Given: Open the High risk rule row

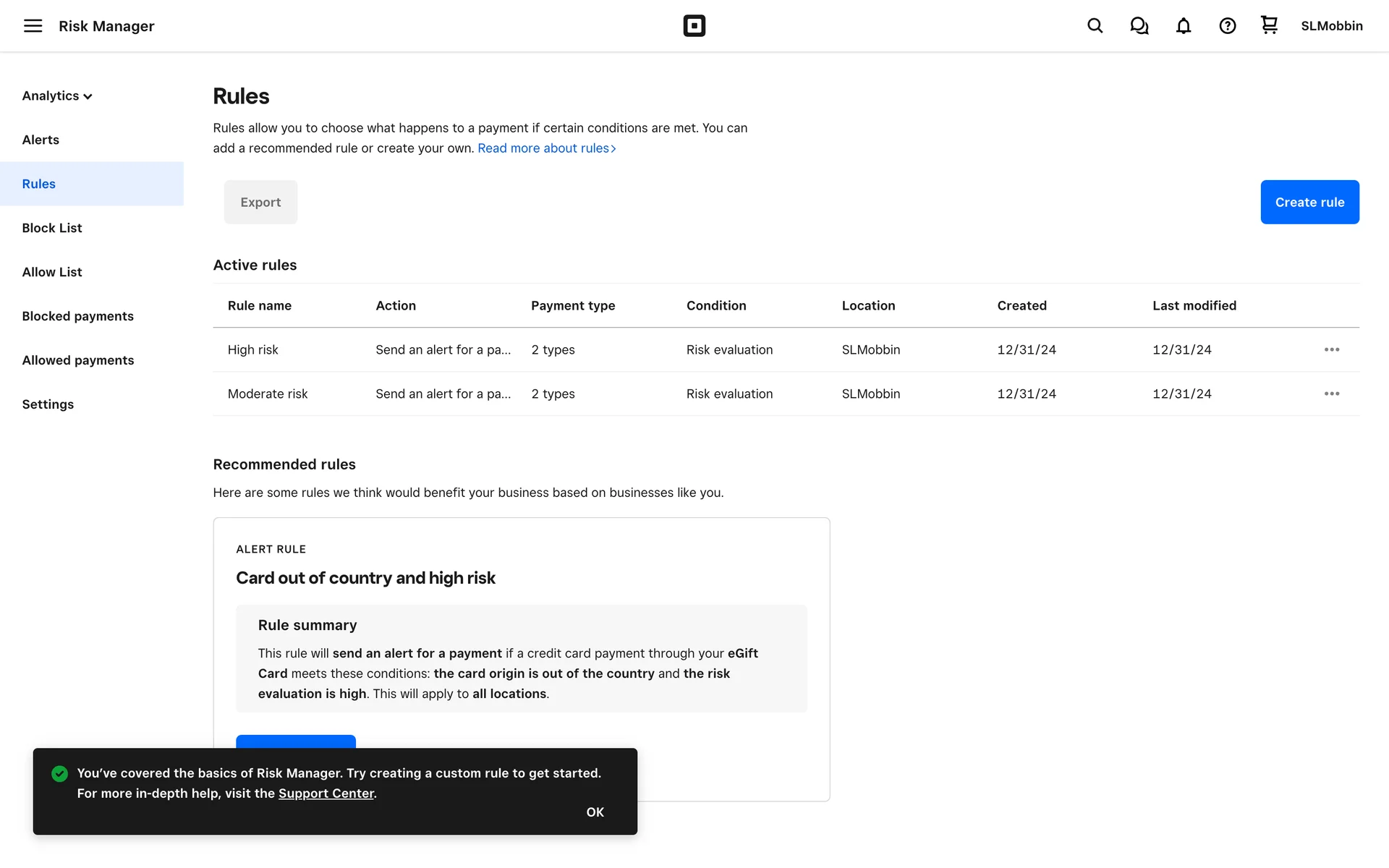Looking at the screenshot, I should (x=252, y=350).
